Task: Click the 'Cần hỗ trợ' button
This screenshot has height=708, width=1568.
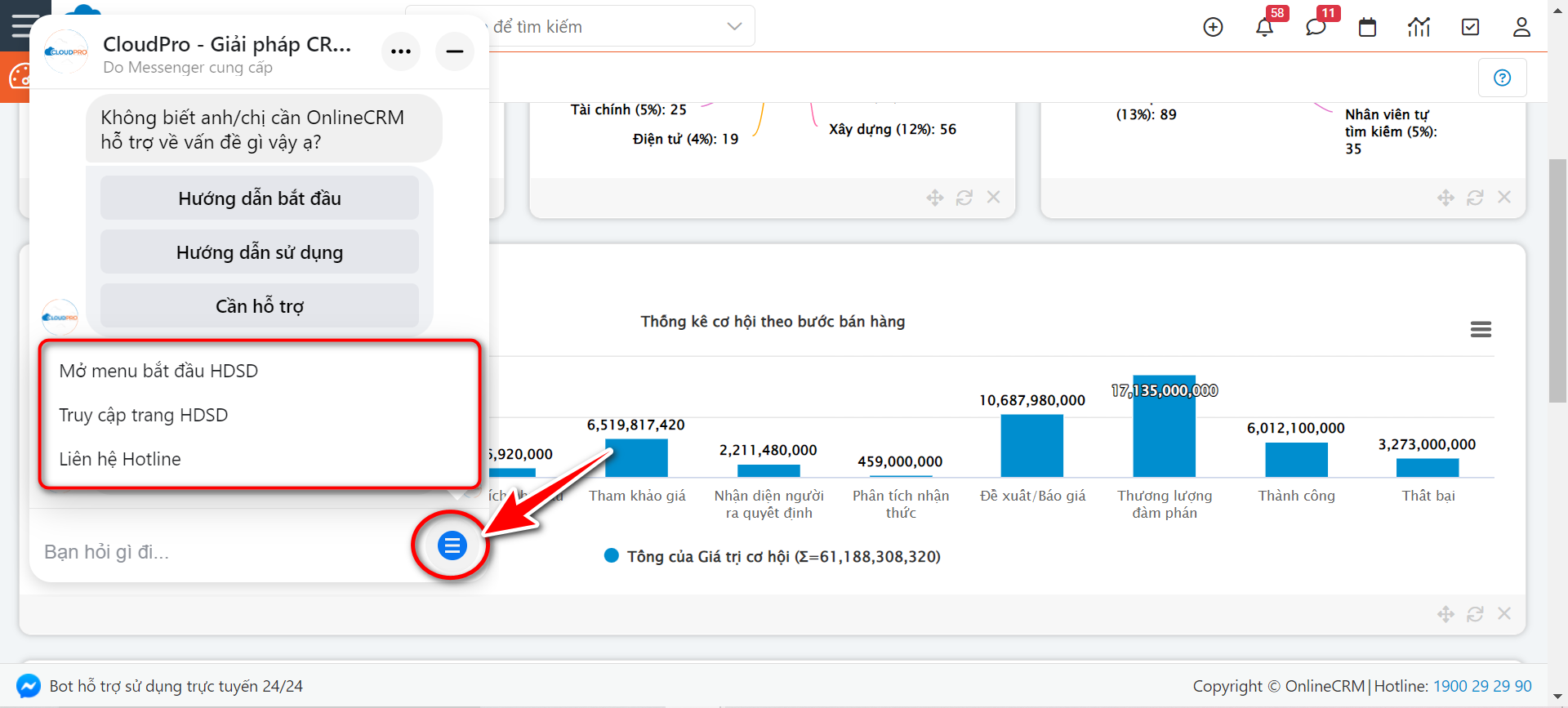Action: tap(260, 306)
